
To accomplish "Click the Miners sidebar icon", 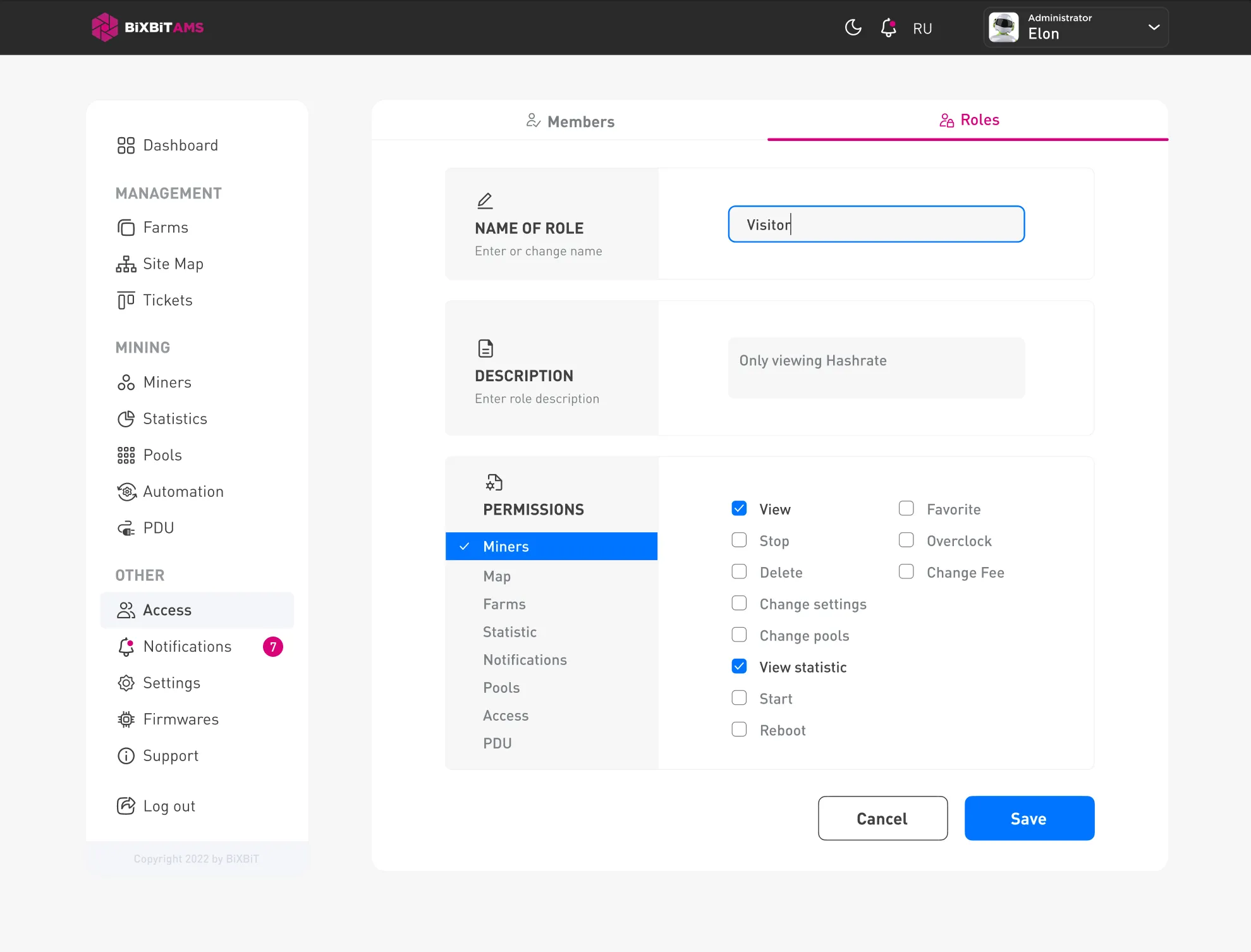I will point(126,382).
